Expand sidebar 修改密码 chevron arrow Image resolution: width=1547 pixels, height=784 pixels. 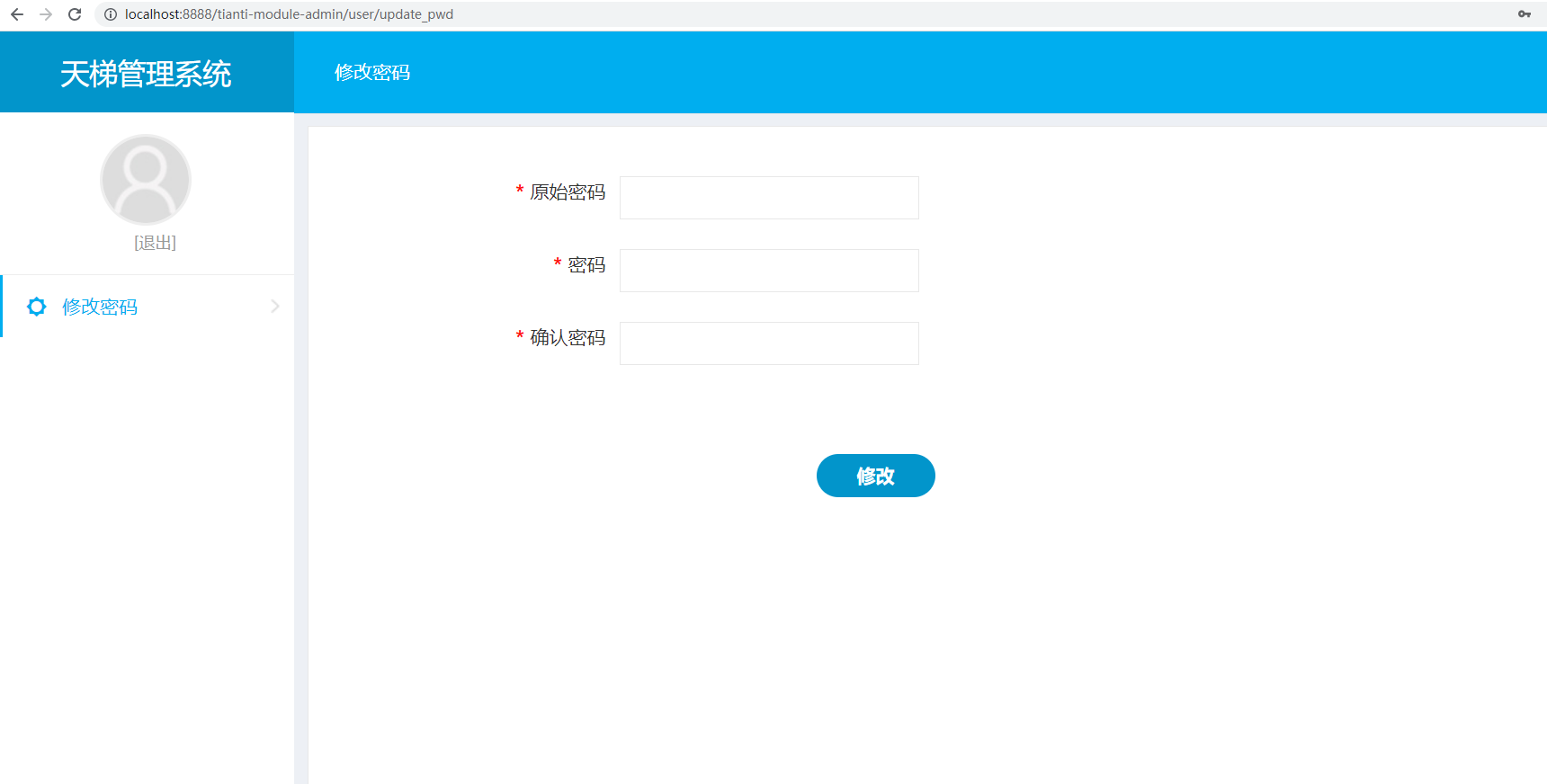click(275, 307)
